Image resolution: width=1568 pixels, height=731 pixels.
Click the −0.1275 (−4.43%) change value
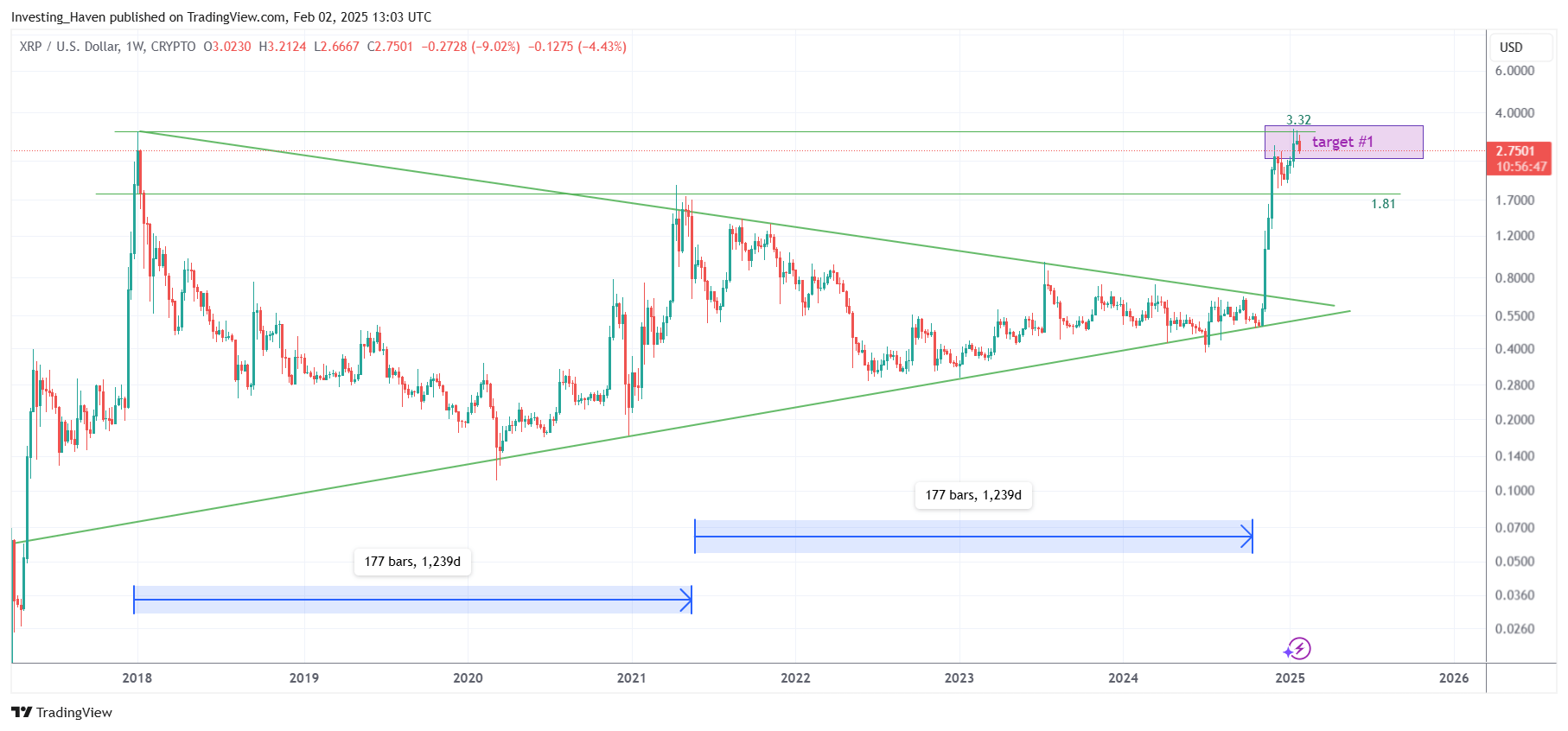click(577, 47)
